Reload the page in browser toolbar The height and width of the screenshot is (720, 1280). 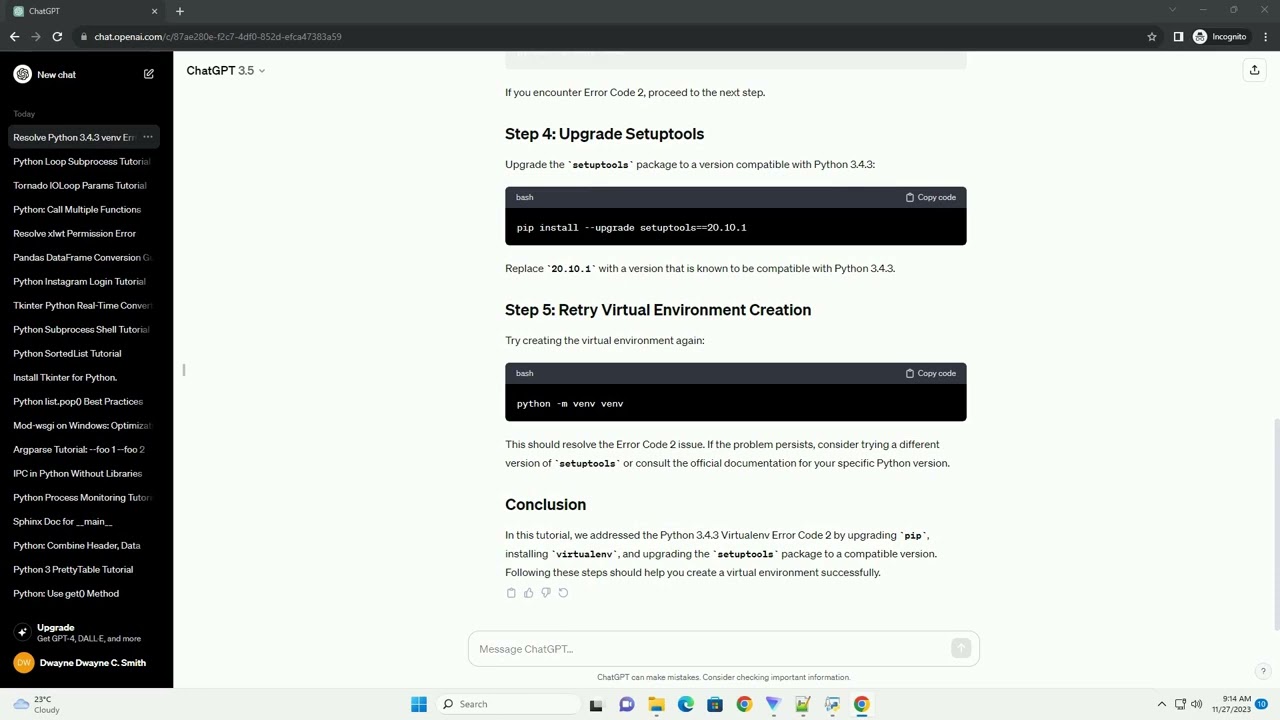57,37
